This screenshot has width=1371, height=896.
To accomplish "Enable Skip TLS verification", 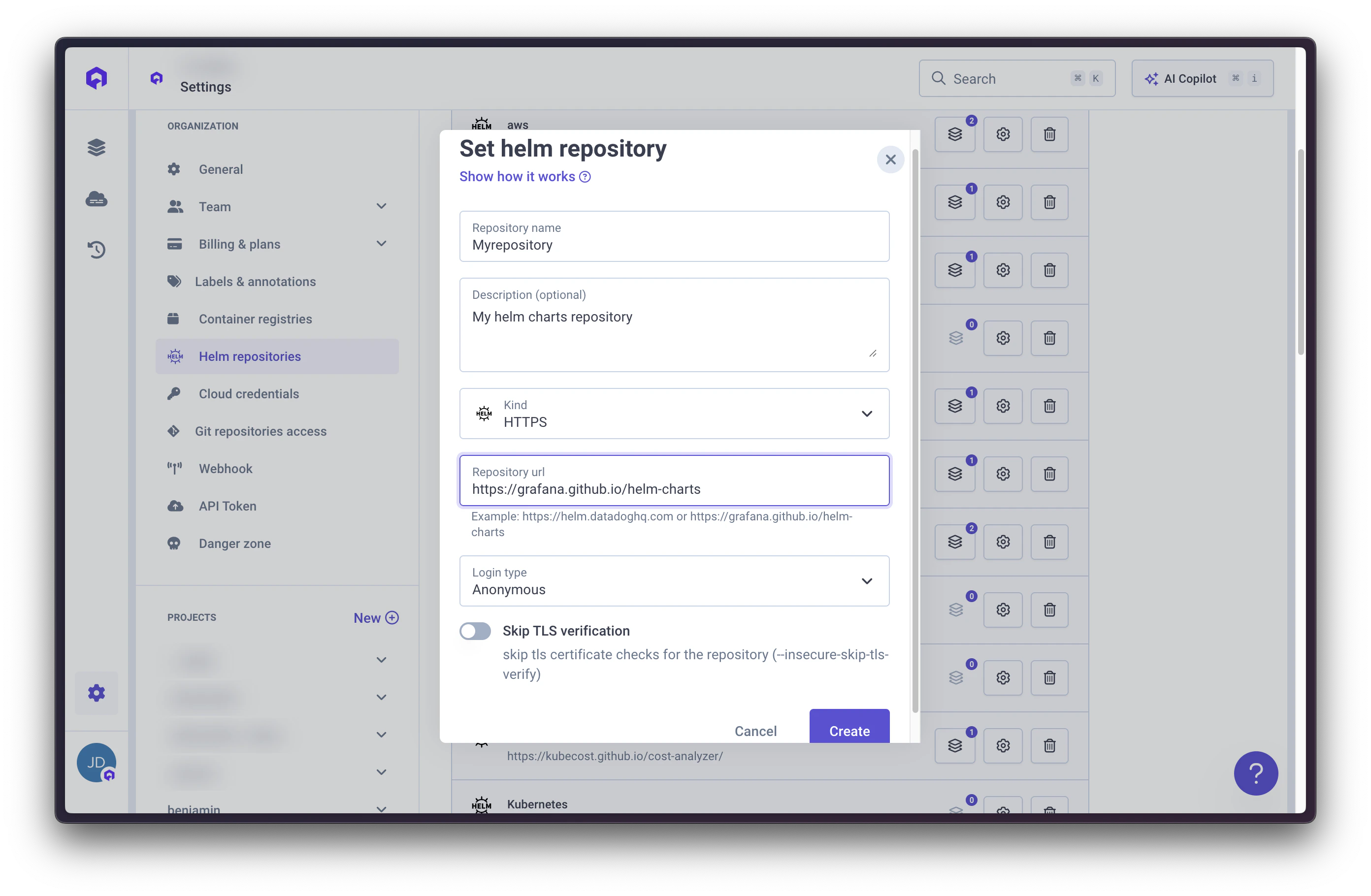I will (x=475, y=631).
